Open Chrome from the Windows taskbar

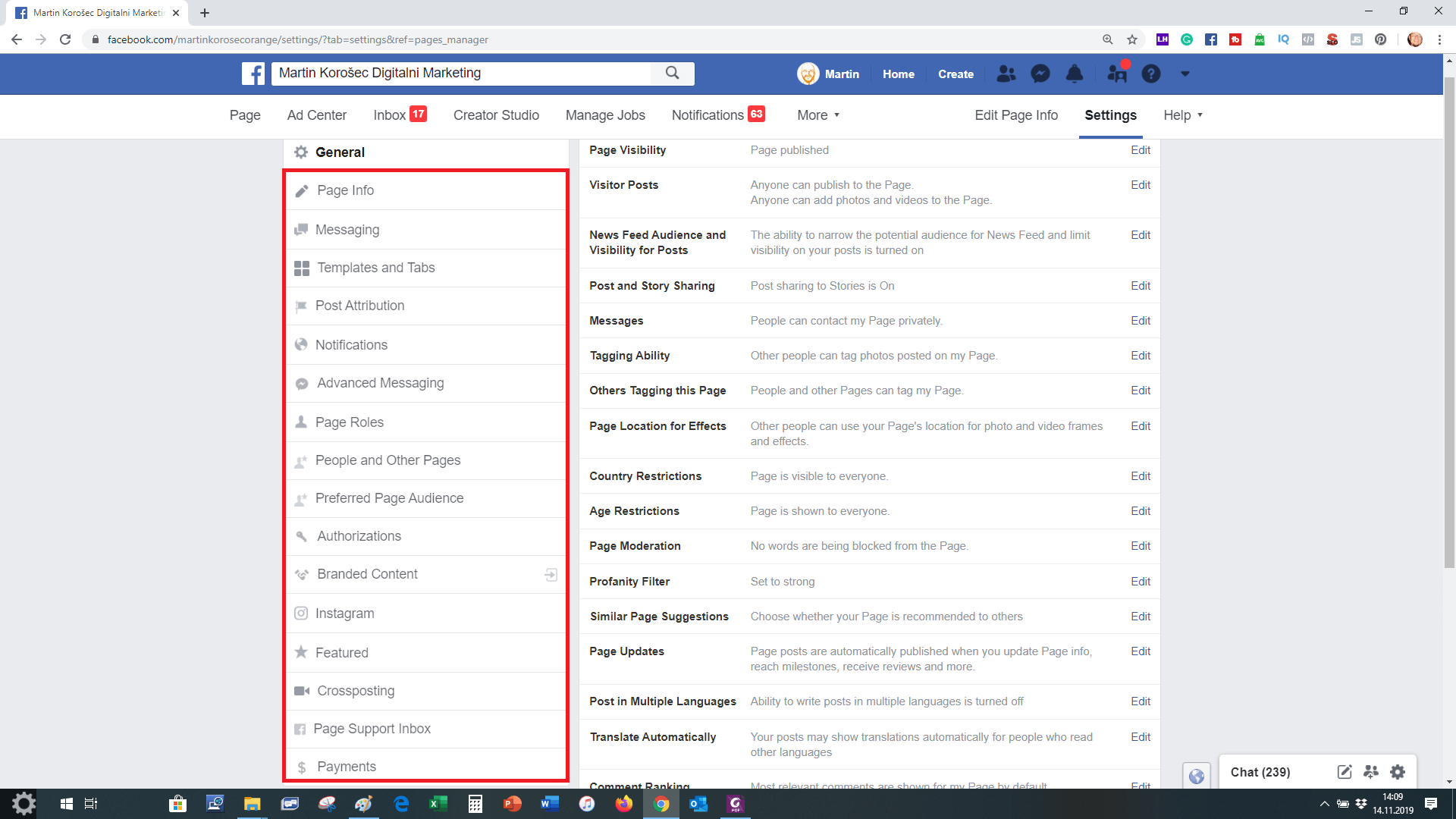[x=661, y=804]
